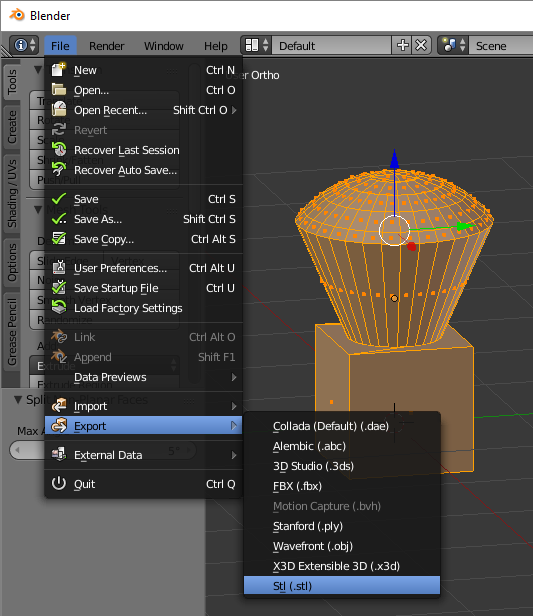
Task: Click the Open Recent icon
Action: coord(59,110)
